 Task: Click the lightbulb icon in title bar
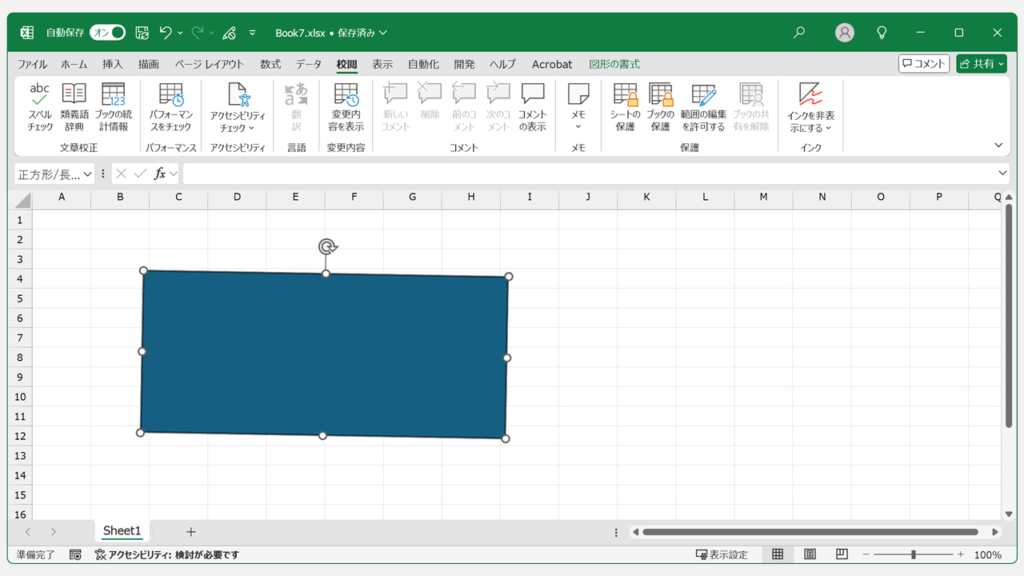882,33
